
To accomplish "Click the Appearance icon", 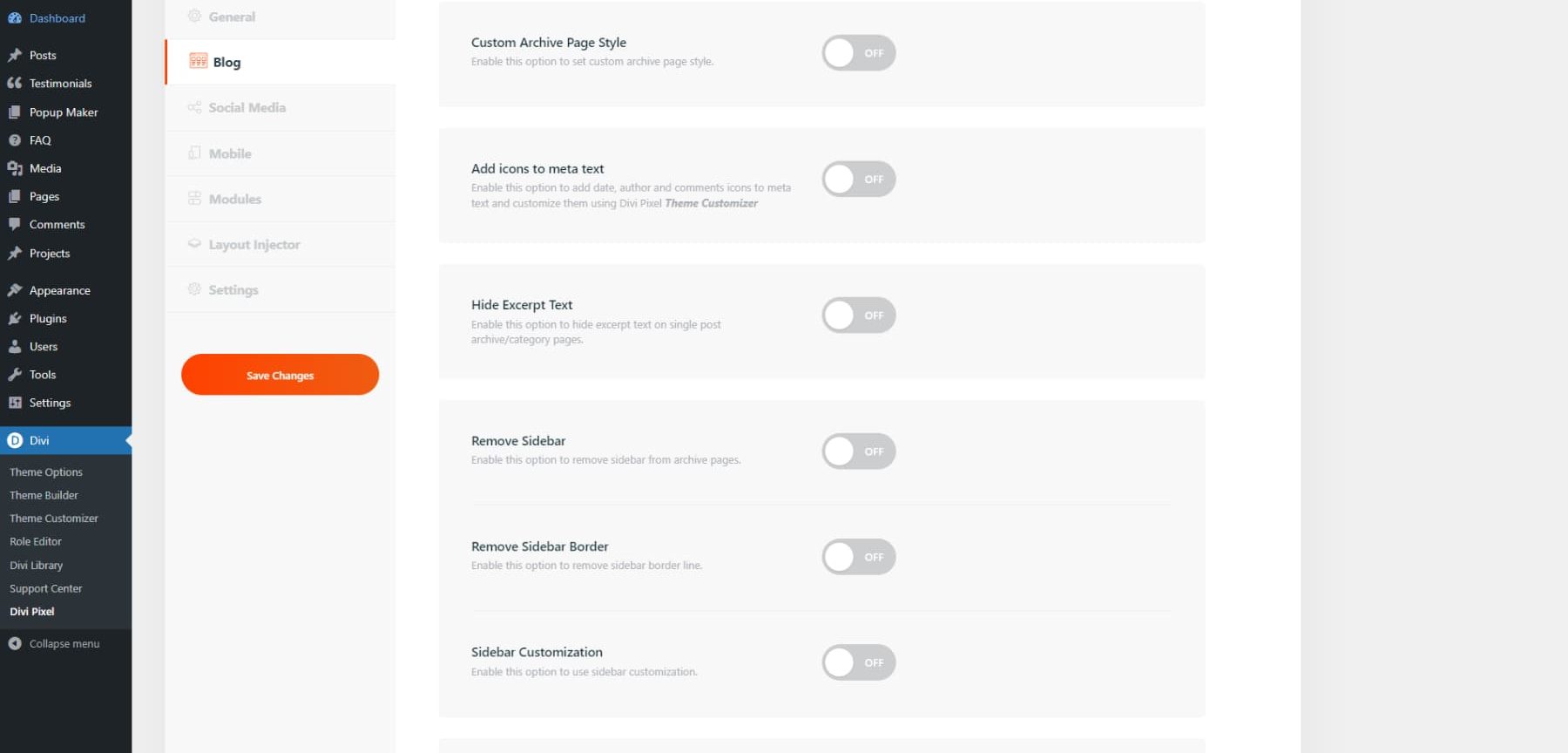I will pos(16,289).
